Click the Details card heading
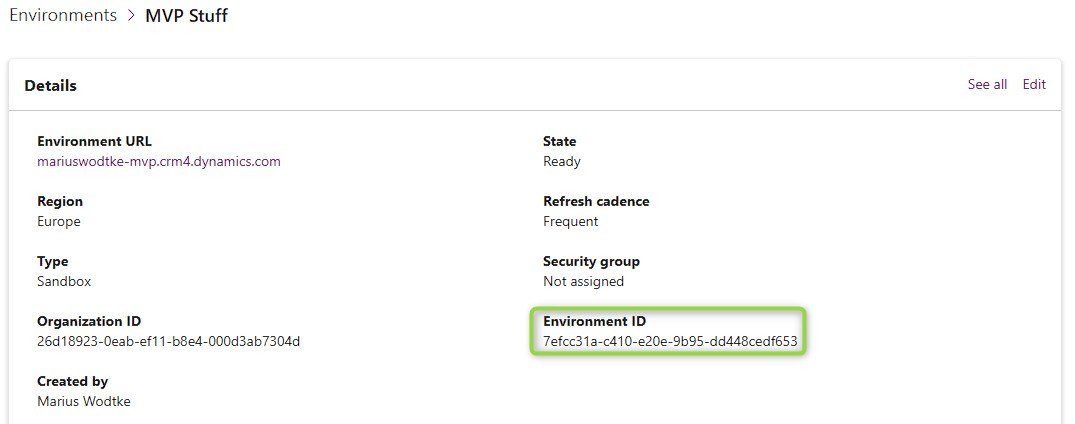This screenshot has width=1075, height=424. click(x=51, y=86)
